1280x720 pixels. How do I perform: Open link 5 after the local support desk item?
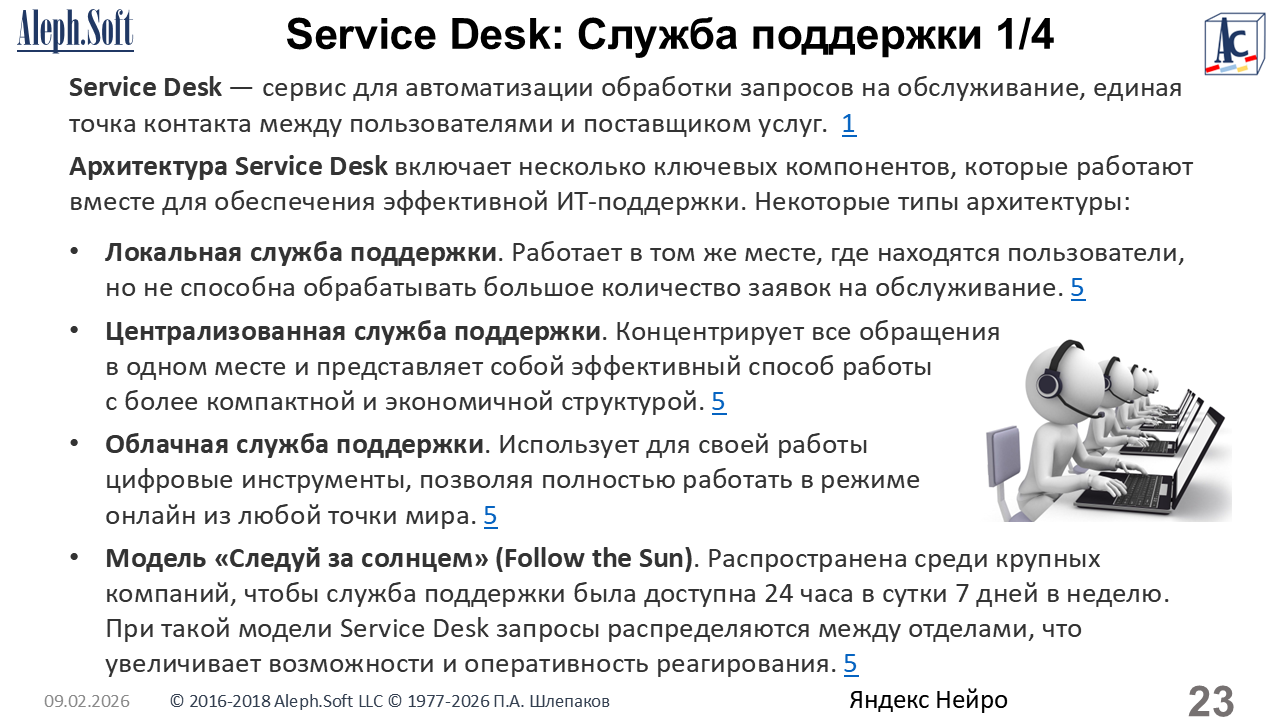pyautogui.click(x=1077, y=289)
